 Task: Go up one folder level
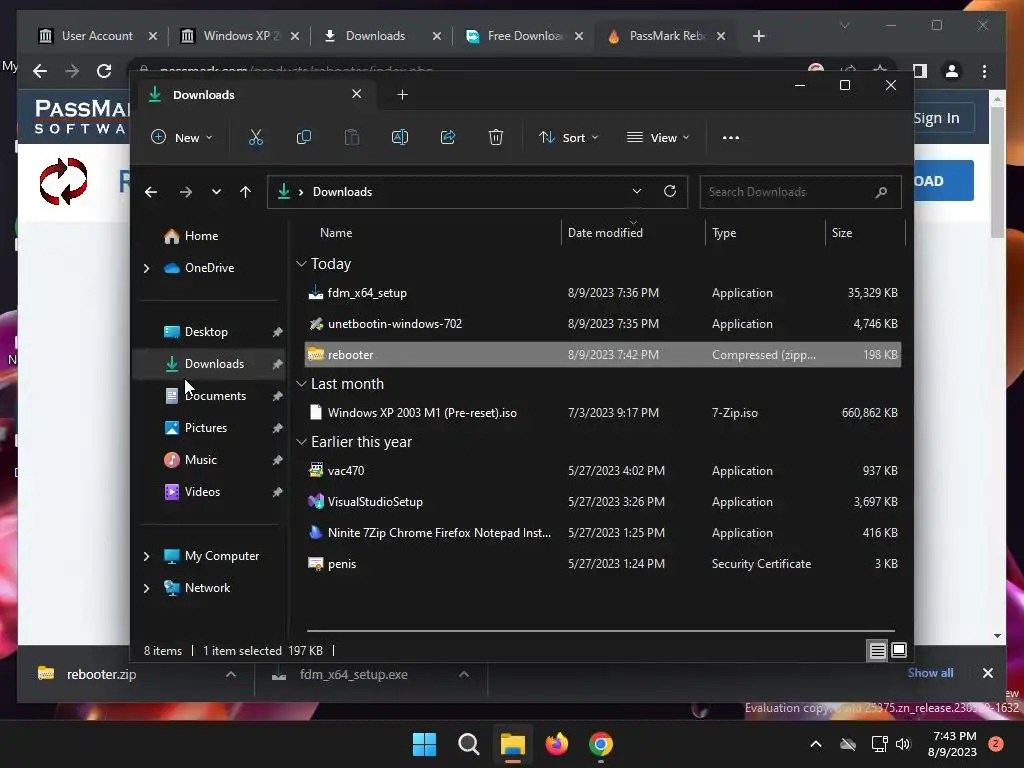[x=246, y=192]
